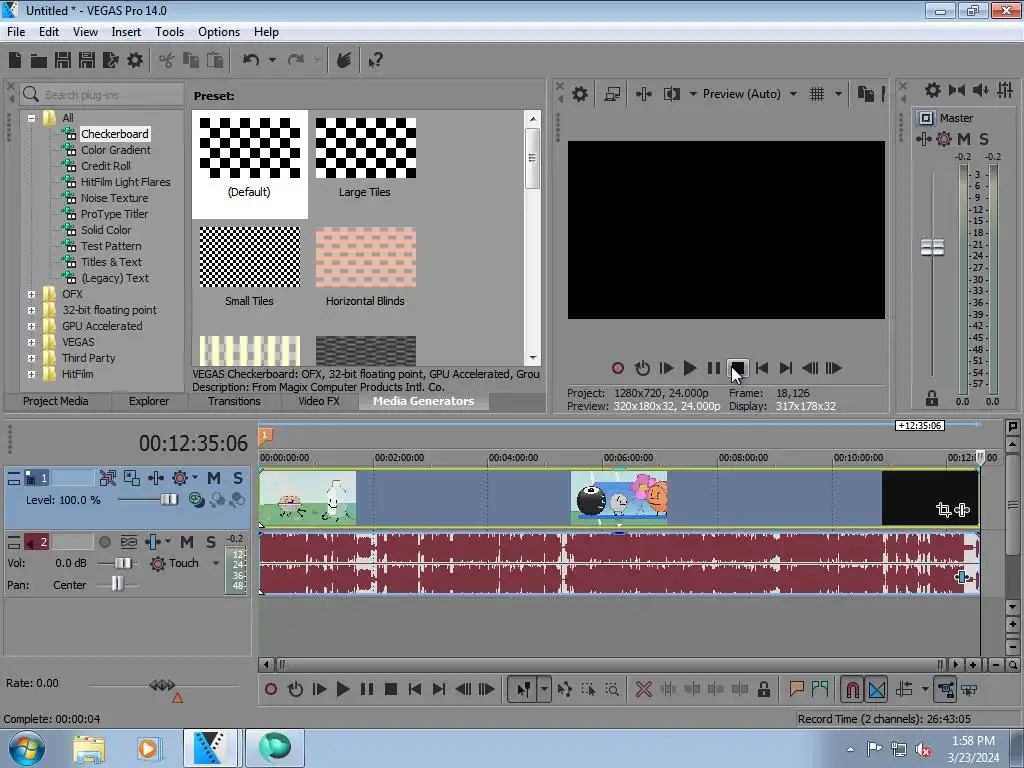Toggle Automatic Crossfades button
The width and height of the screenshot is (1024, 768).
click(877, 689)
